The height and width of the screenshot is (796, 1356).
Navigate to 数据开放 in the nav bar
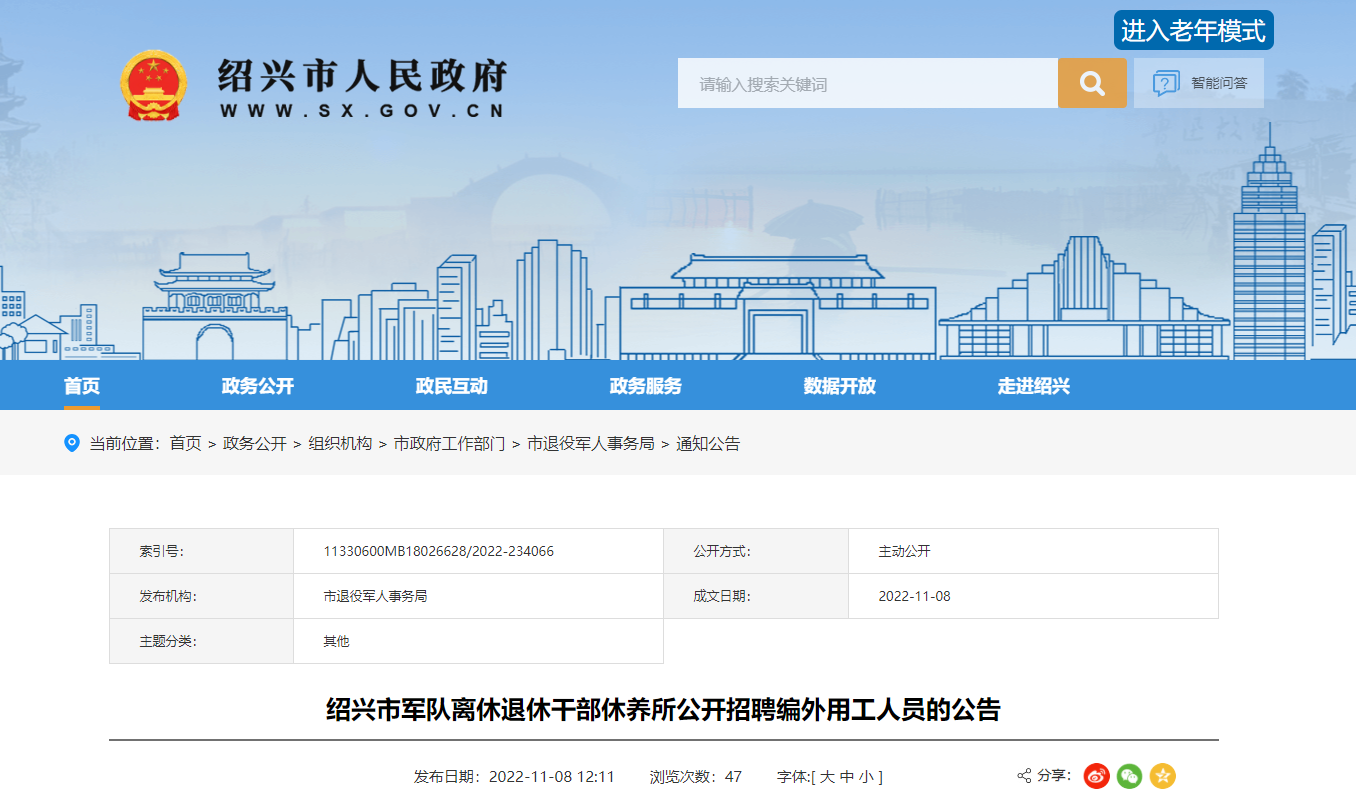[840, 386]
